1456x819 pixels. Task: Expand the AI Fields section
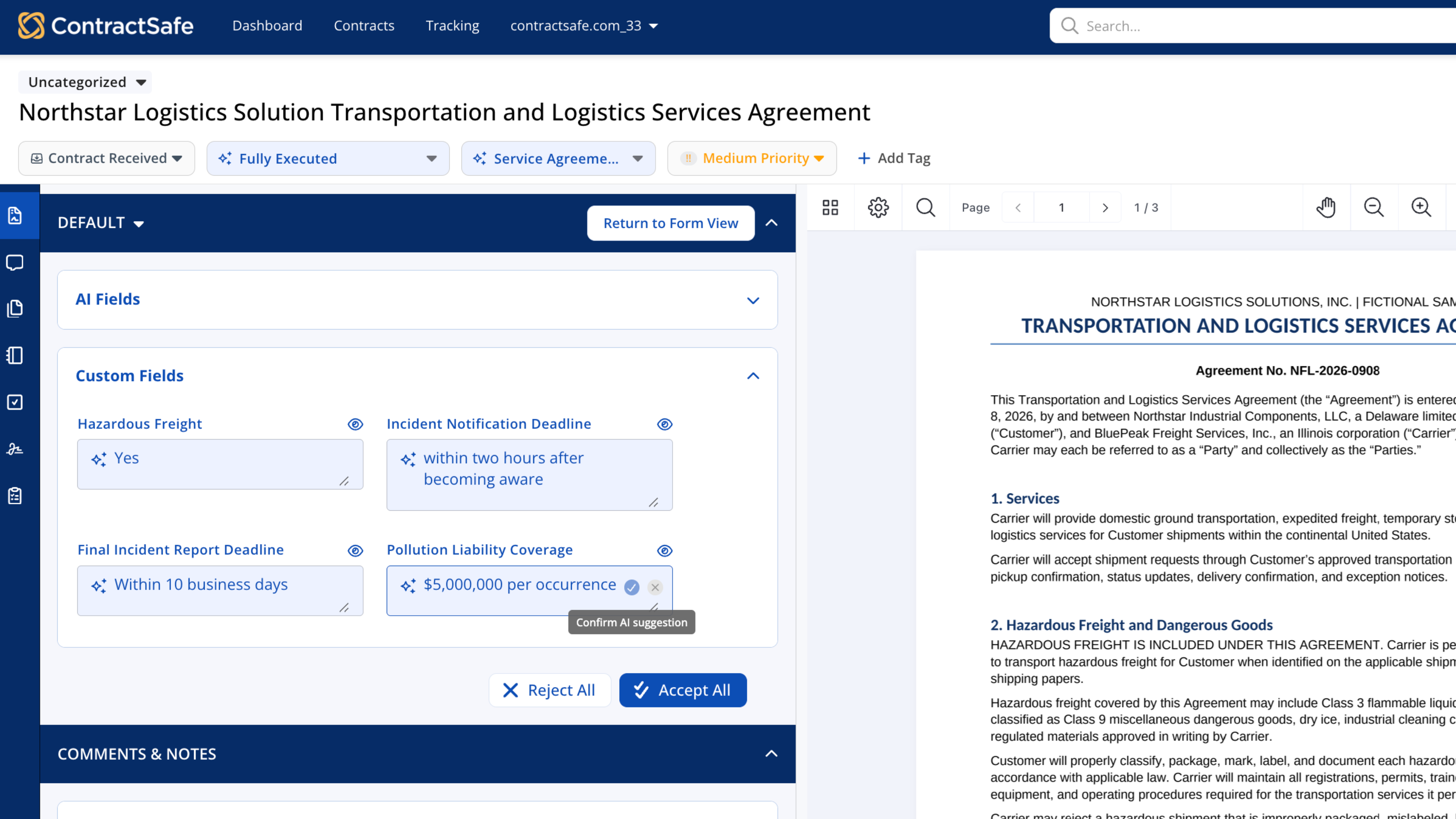point(753,300)
